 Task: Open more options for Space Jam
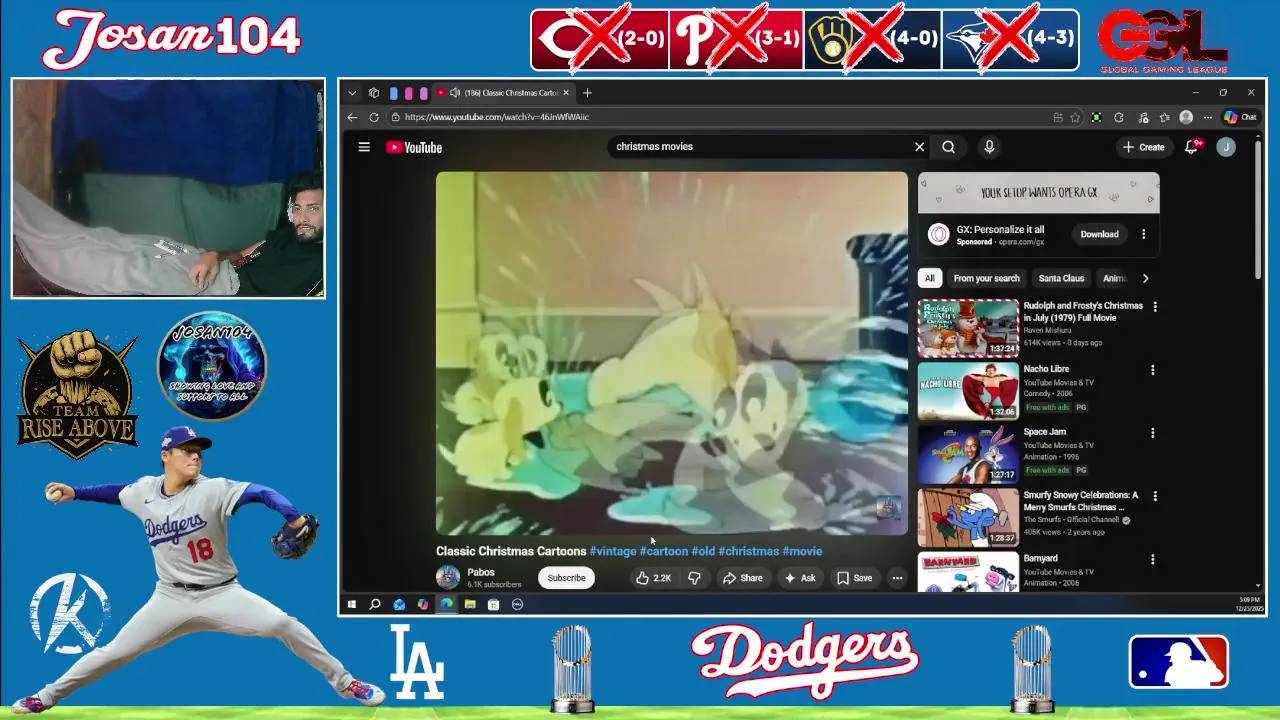pyautogui.click(x=1152, y=433)
